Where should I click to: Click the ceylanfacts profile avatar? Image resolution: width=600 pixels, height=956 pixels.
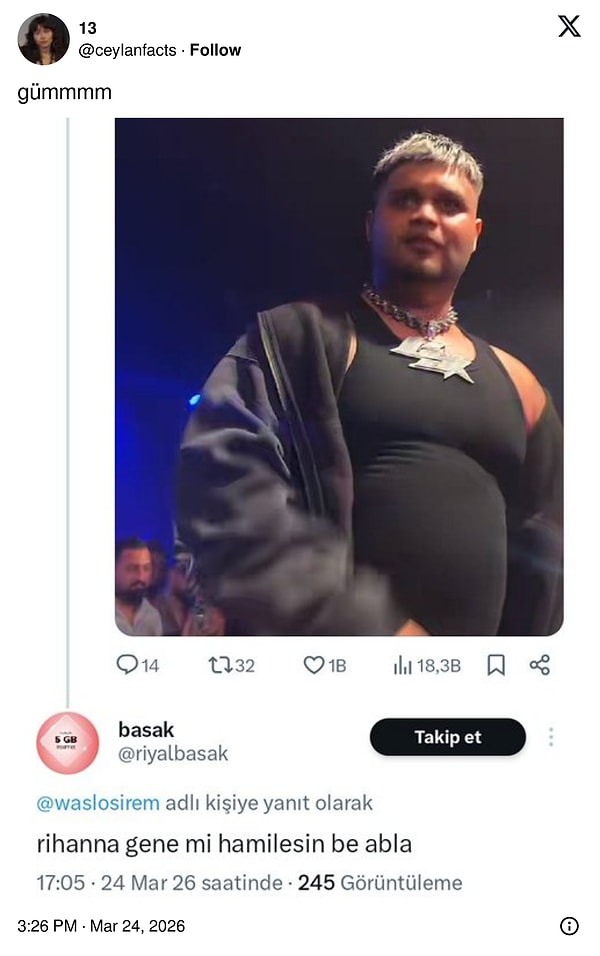click(x=44, y=39)
